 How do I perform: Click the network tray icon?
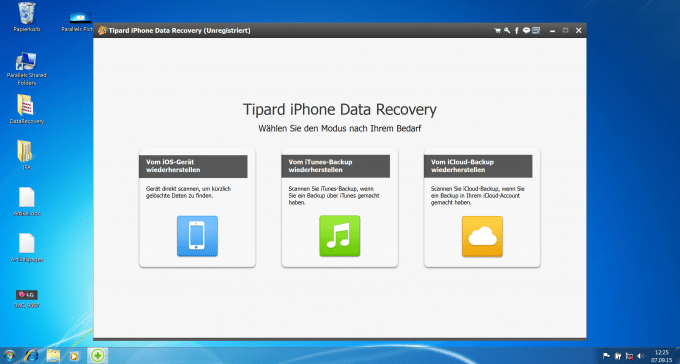pos(630,356)
